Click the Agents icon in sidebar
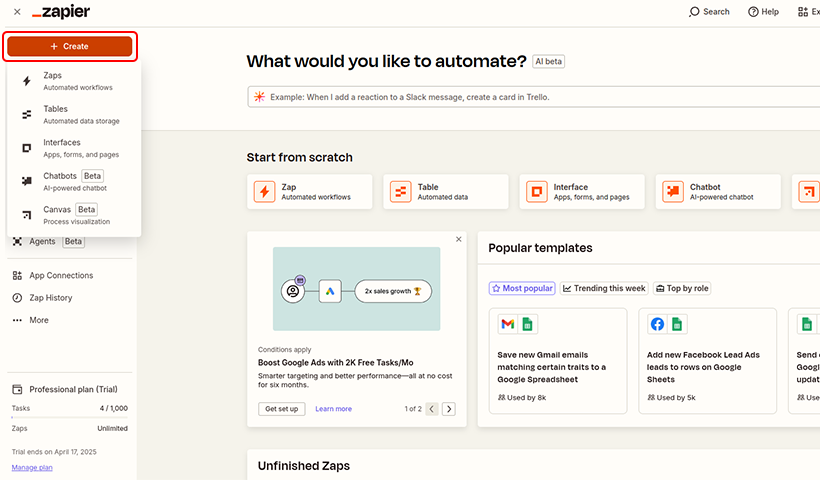 [17, 241]
